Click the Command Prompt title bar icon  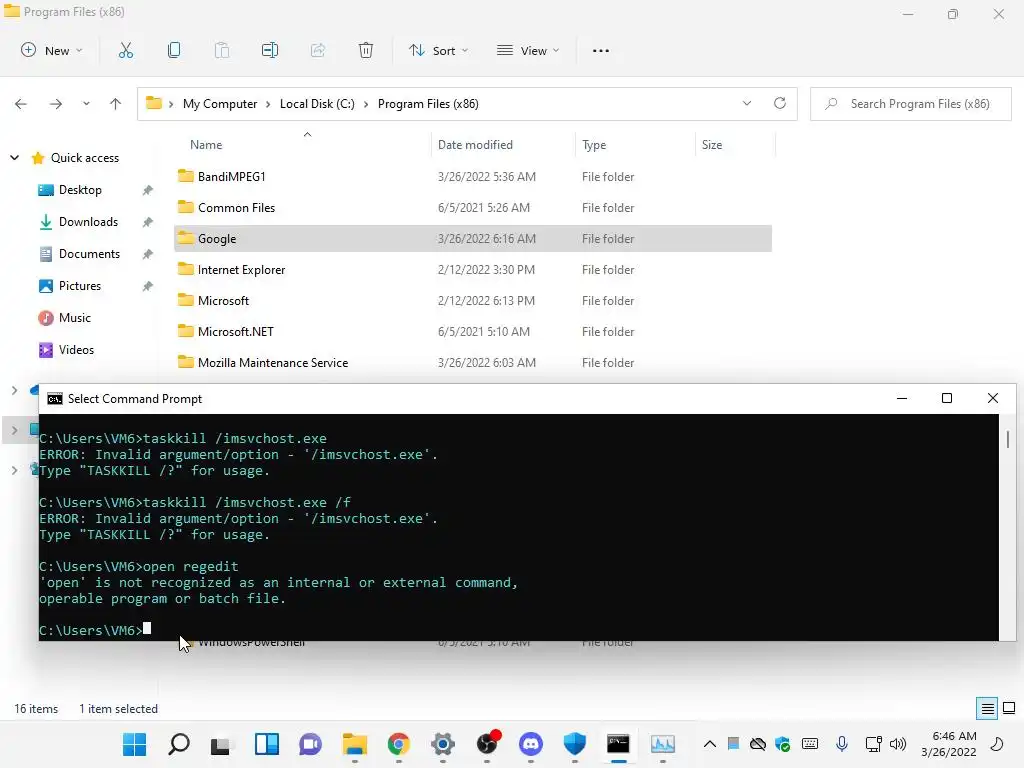[55, 398]
